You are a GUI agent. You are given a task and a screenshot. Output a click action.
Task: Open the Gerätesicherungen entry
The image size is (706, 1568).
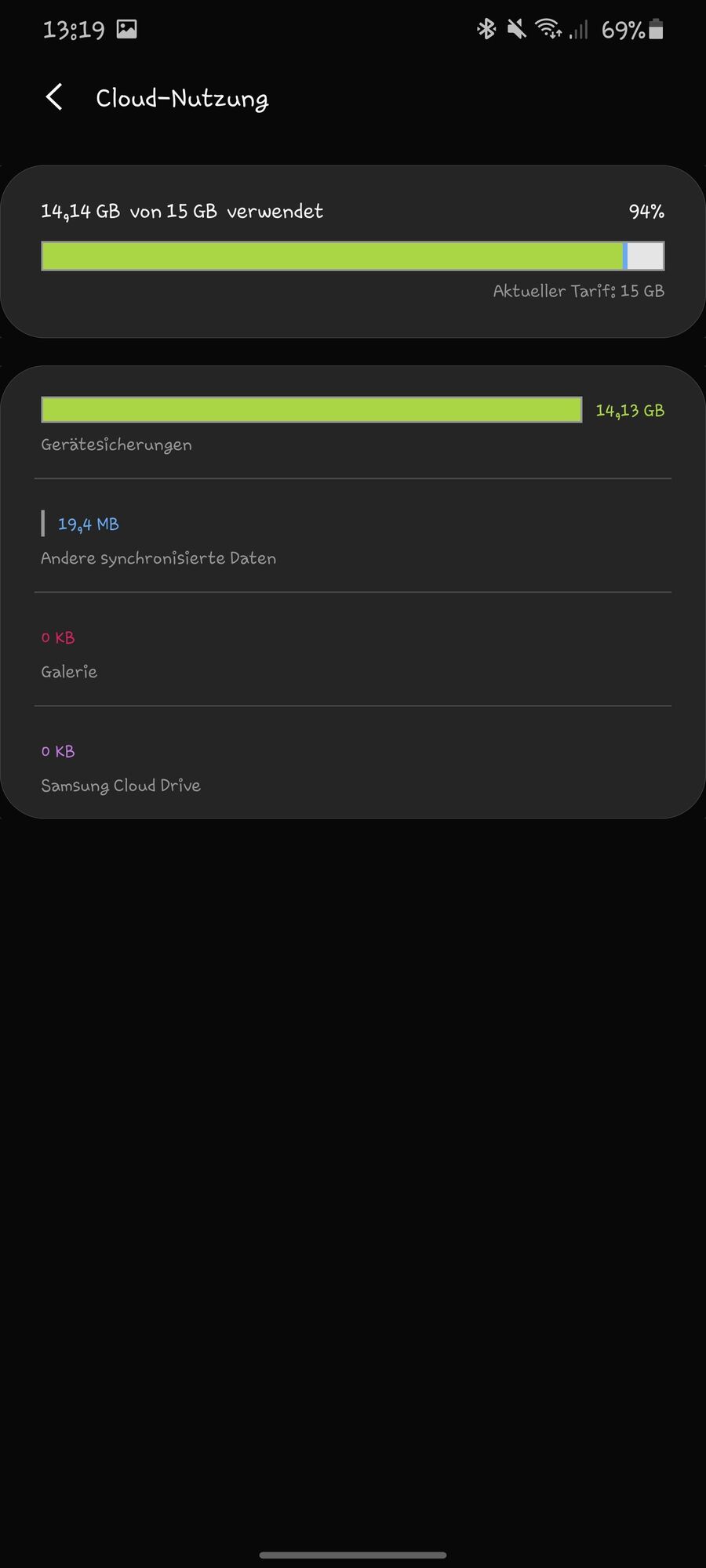[353, 424]
